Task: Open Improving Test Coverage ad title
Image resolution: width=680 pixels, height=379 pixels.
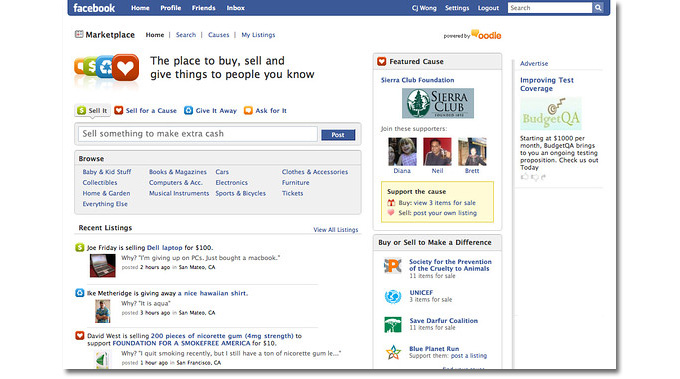Action: coord(547,84)
